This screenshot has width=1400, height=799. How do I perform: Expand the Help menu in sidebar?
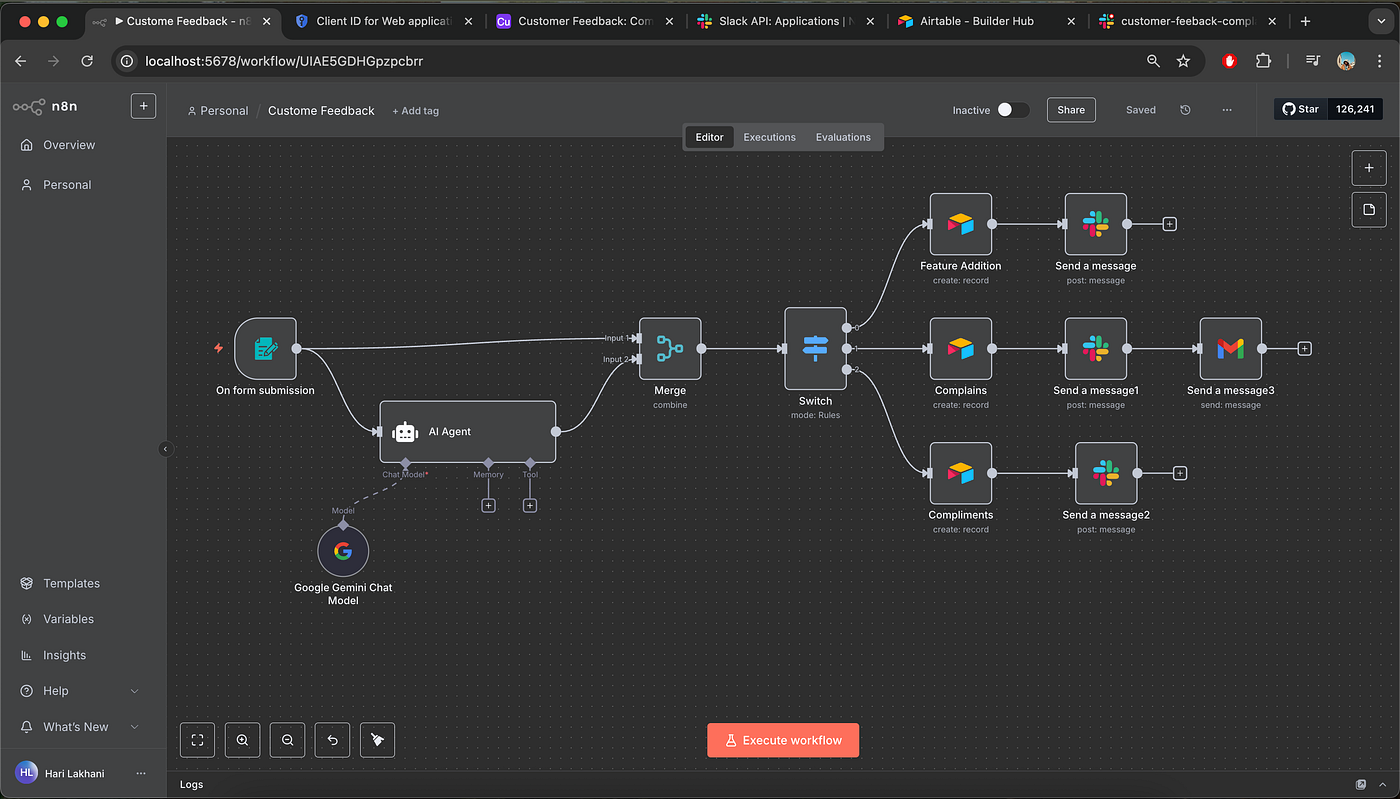tap(83, 691)
